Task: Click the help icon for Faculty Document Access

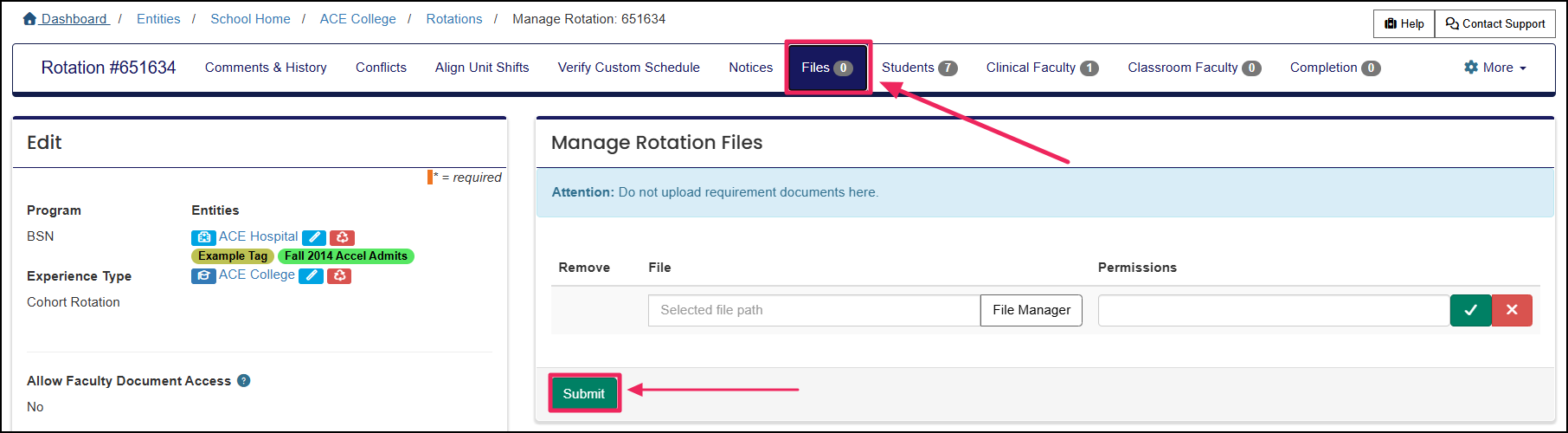Action: 244,380
